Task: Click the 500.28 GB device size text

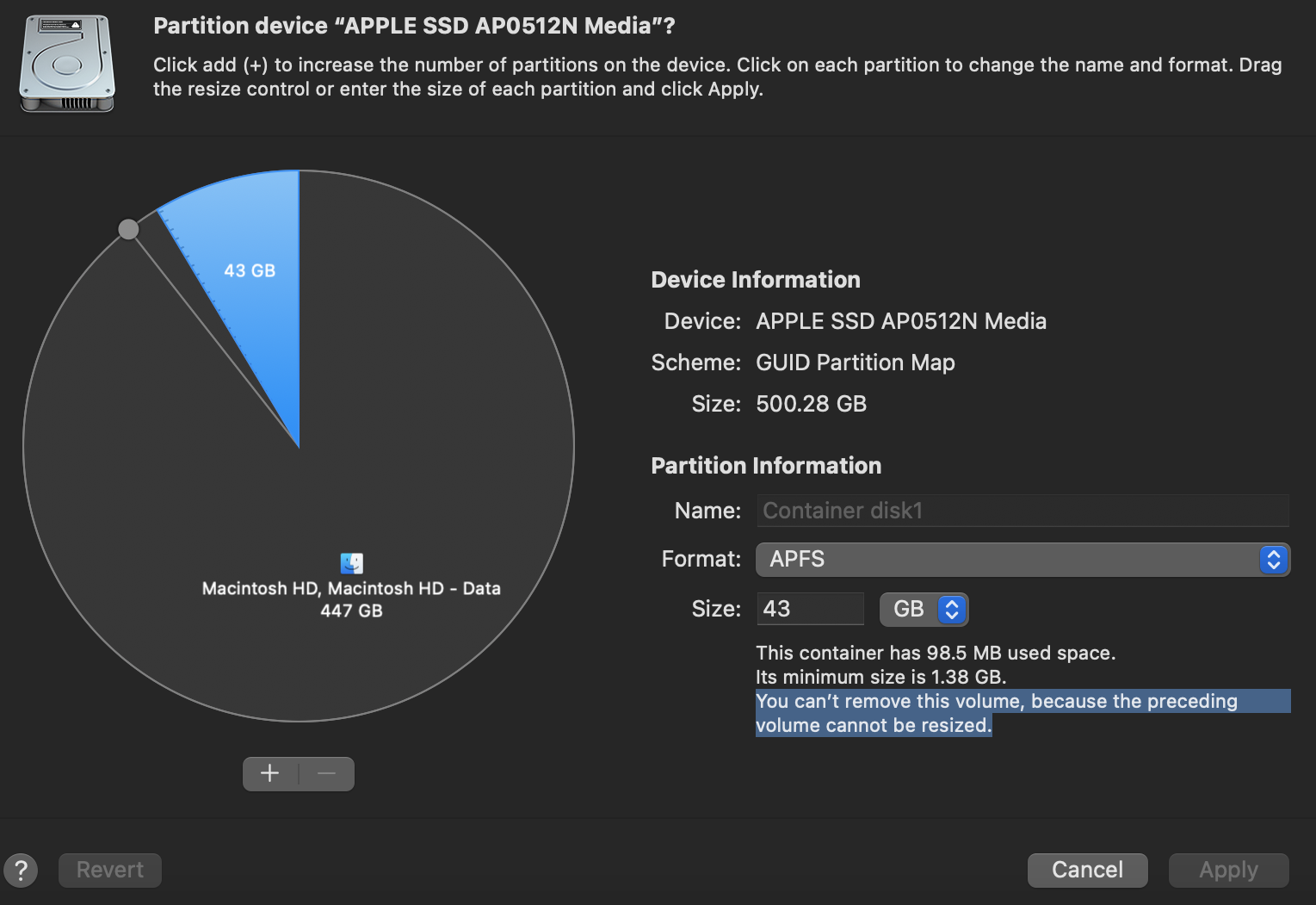Action: pyautogui.click(x=811, y=404)
